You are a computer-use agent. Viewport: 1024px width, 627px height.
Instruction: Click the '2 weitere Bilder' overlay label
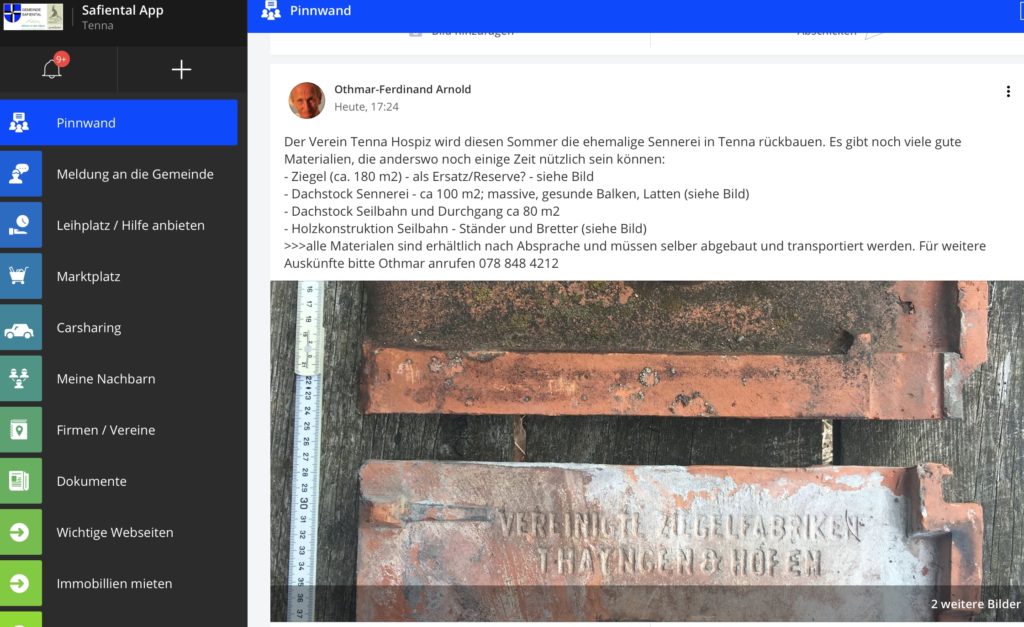tap(975, 604)
